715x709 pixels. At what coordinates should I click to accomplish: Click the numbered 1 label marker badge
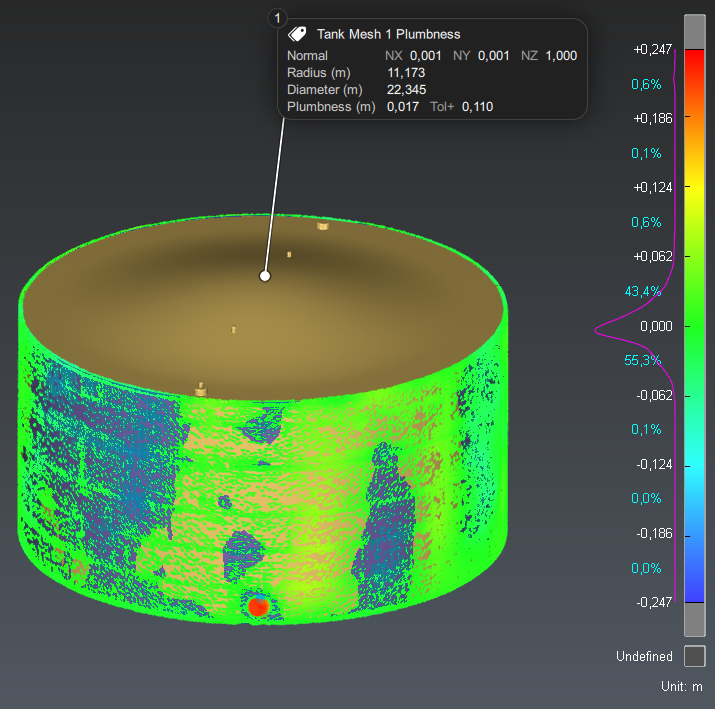277,18
